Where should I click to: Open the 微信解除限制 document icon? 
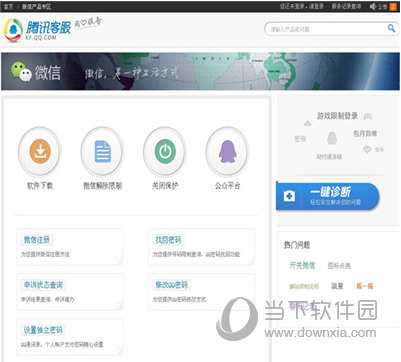102,152
